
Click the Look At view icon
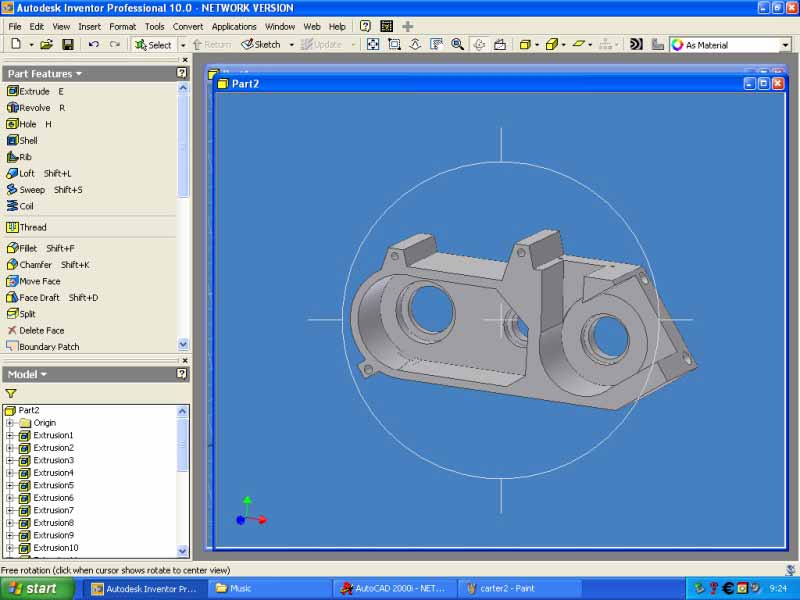500,44
